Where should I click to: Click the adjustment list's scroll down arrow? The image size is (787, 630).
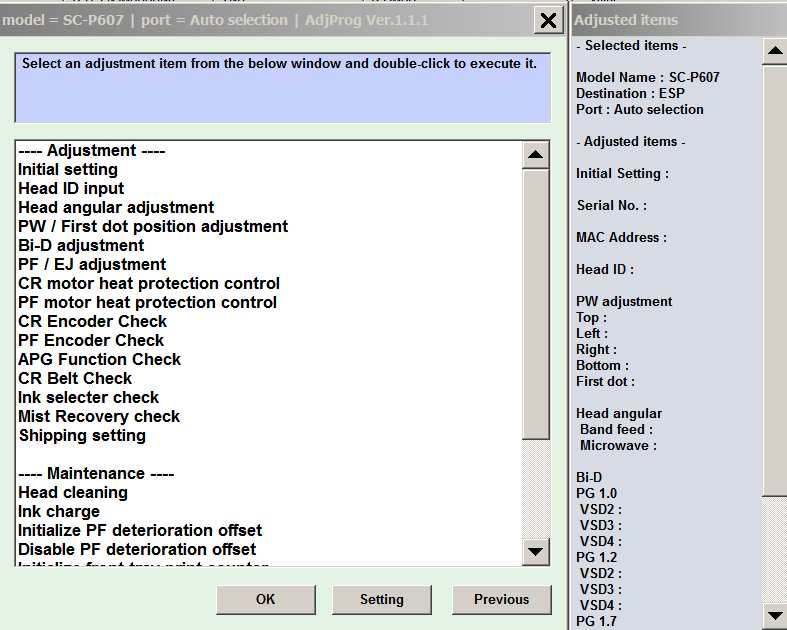pyautogui.click(x=536, y=552)
